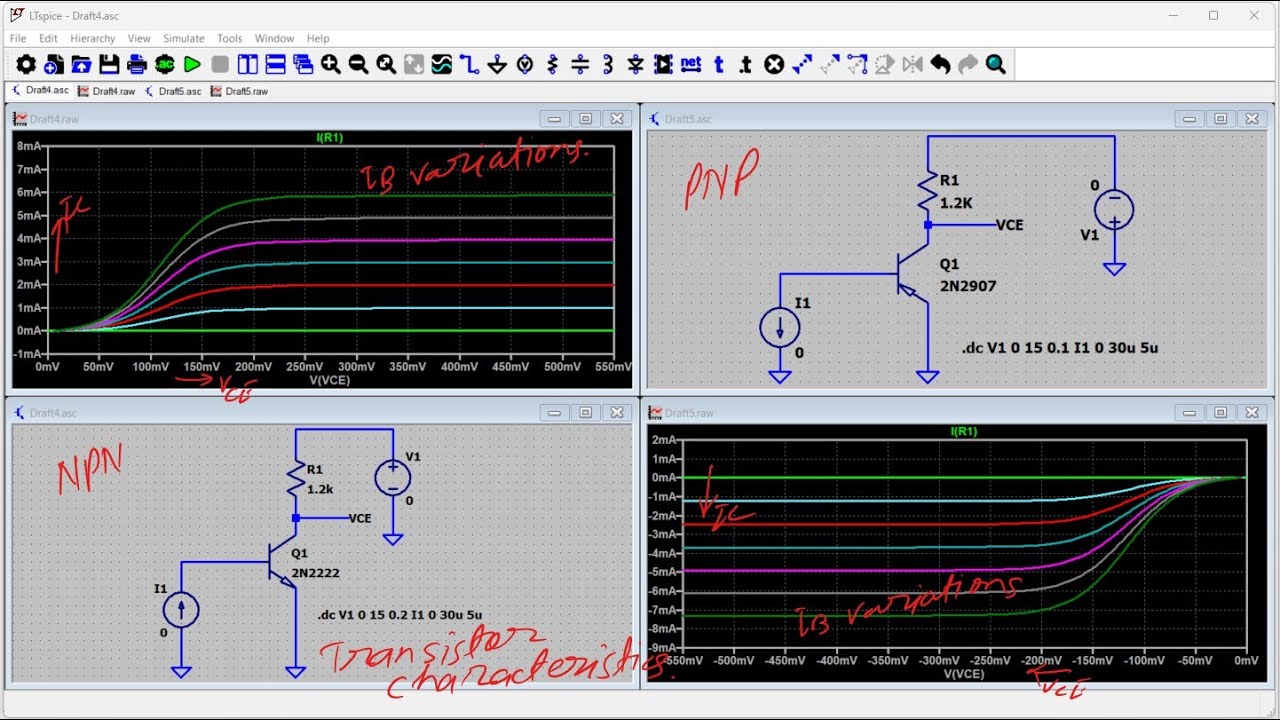The height and width of the screenshot is (720, 1280).
Task: Select the SPICE Directive (.t) tool
Action: click(x=746, y=64)
